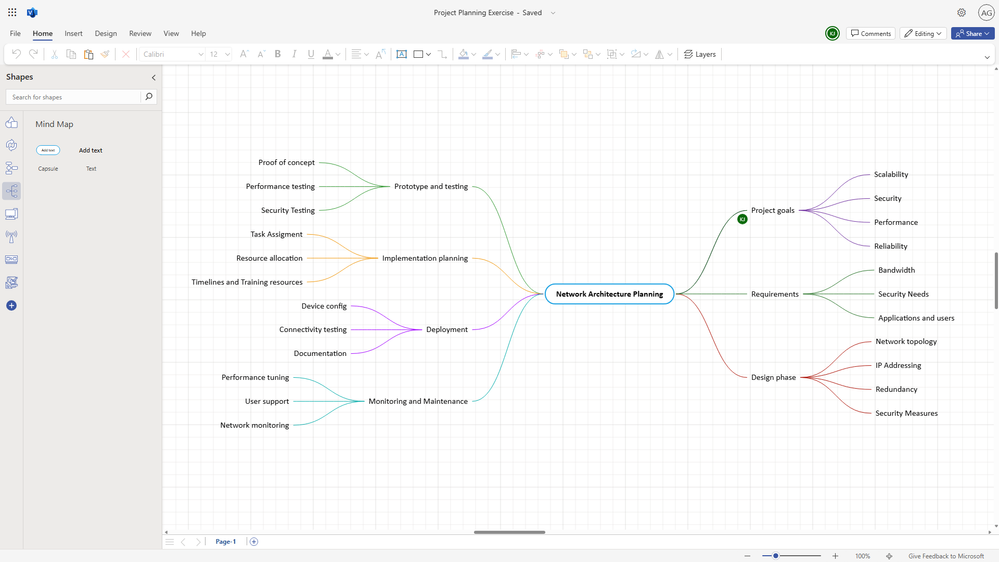Toggle italic text formatting
This screenshot has width=999, height=562.
tap(294, 54)
